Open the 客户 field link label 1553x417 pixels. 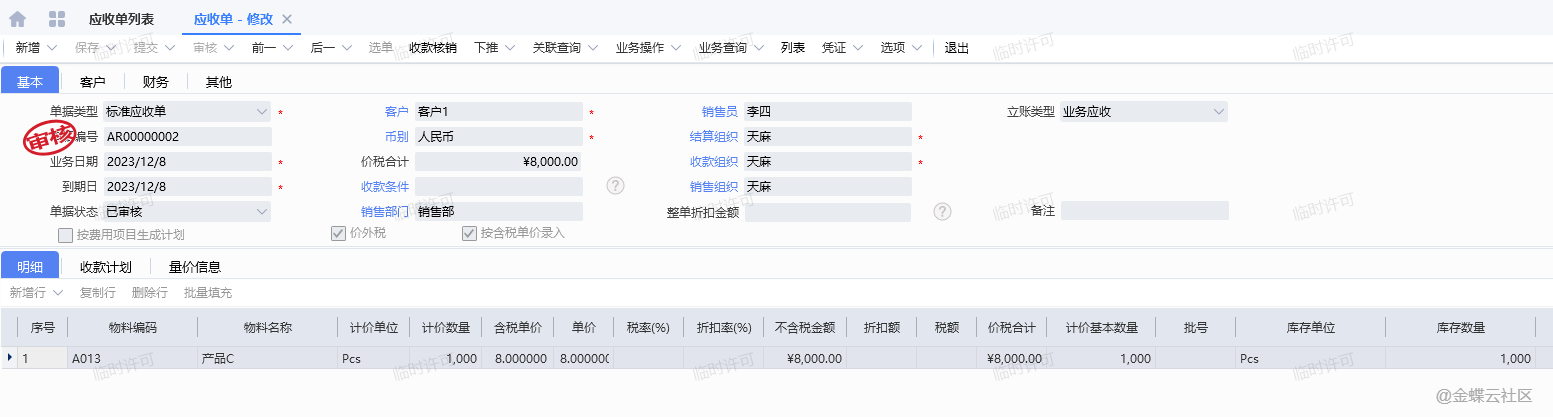tap(396, 111)
